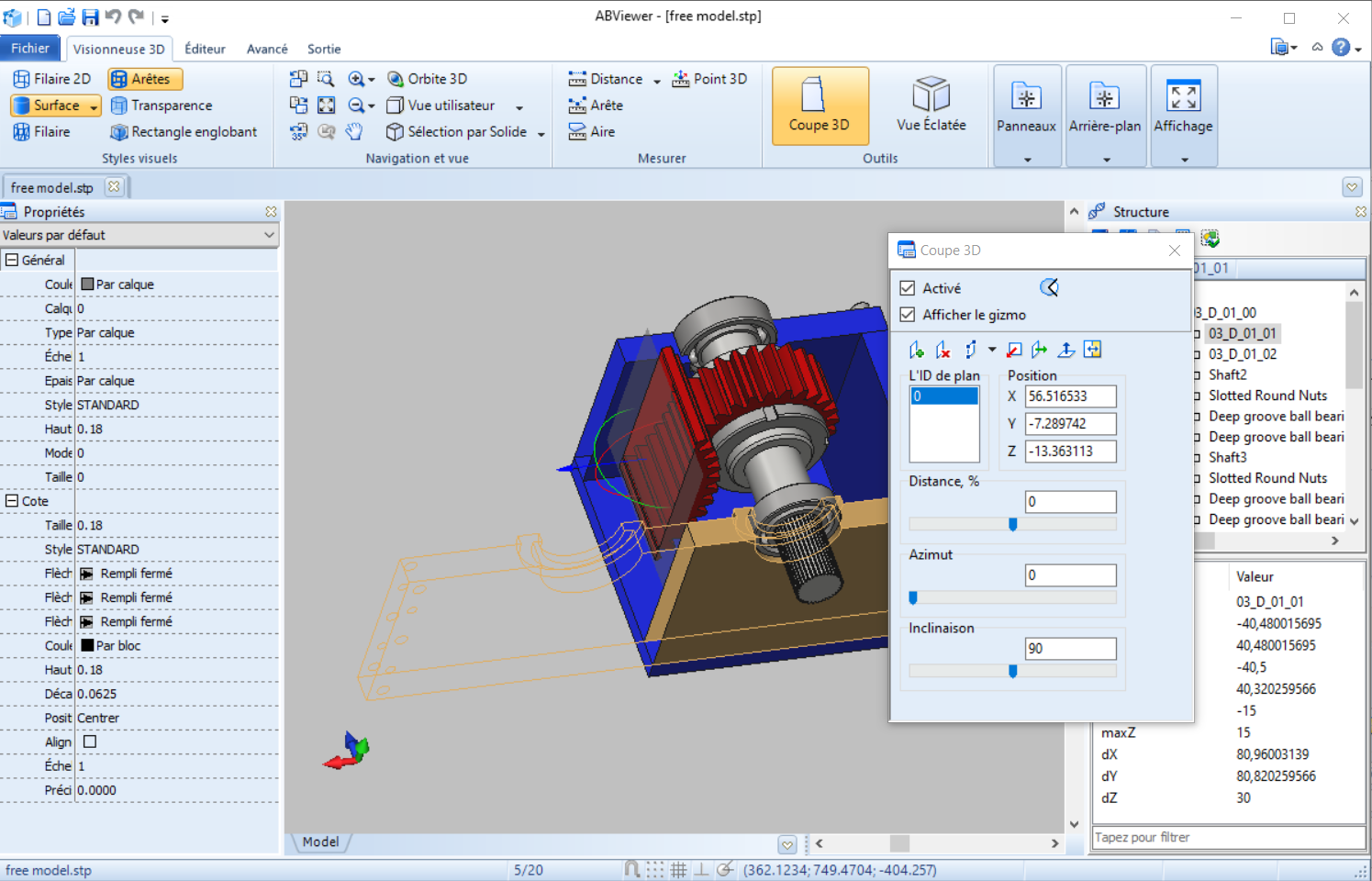The width and height of the screenshot is (1372, 881).
Task: Uncheck the Activé checkbox
Action: tap(908, 288)
